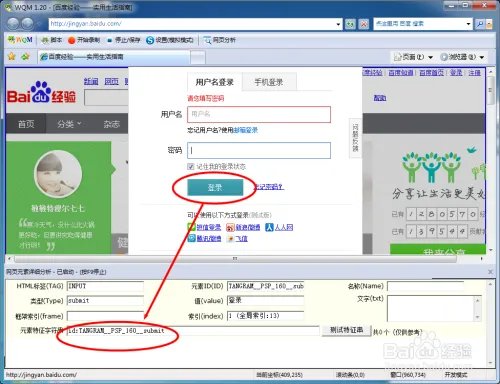Click the 密码 password input field
The image size is (500, 384).
pos(259,150)
